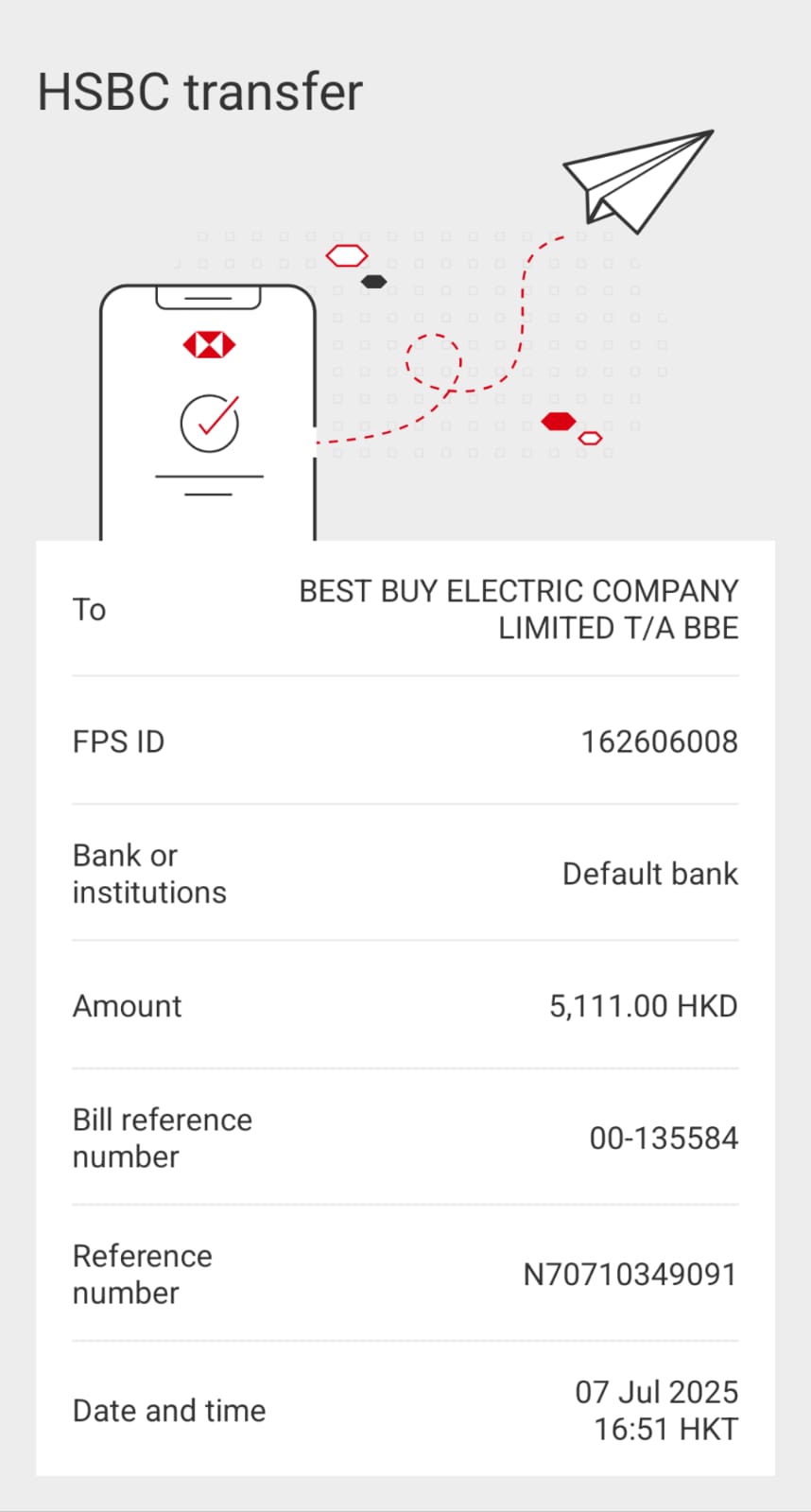Tap the "Default bank" value
This screenshot has height=1512, width=811.
pyautogui.click(x=649, y=874)
